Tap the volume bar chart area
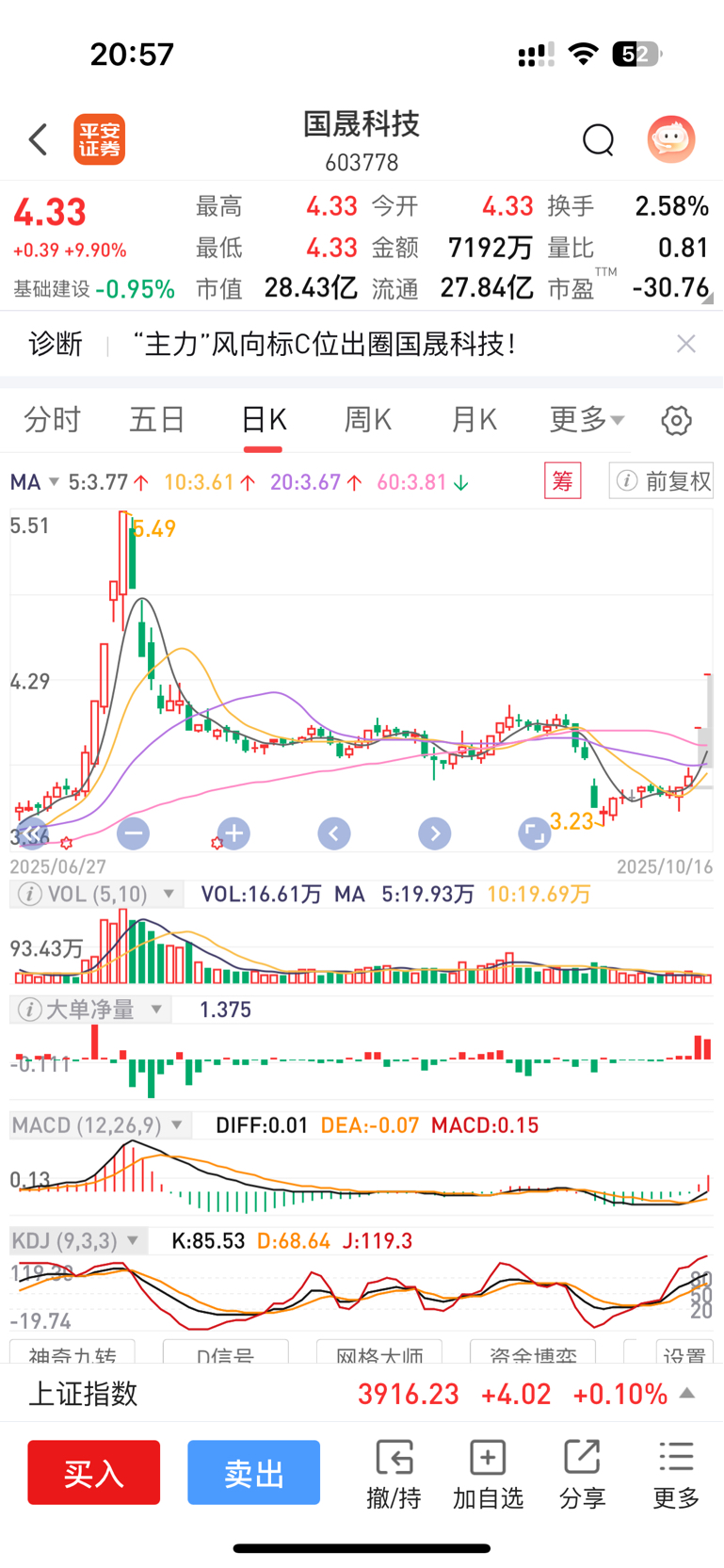 [x=362, y=947]
